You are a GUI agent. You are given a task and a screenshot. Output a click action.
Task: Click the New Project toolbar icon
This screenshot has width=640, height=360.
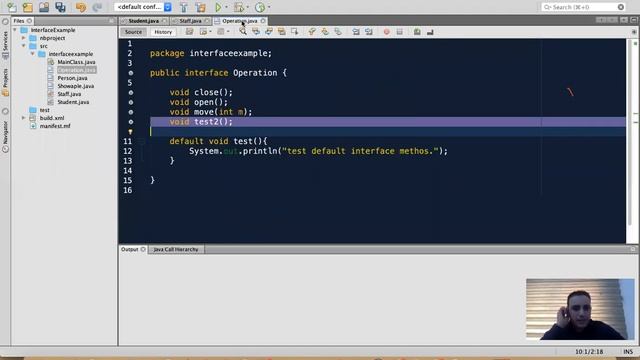tap(28, 7)
